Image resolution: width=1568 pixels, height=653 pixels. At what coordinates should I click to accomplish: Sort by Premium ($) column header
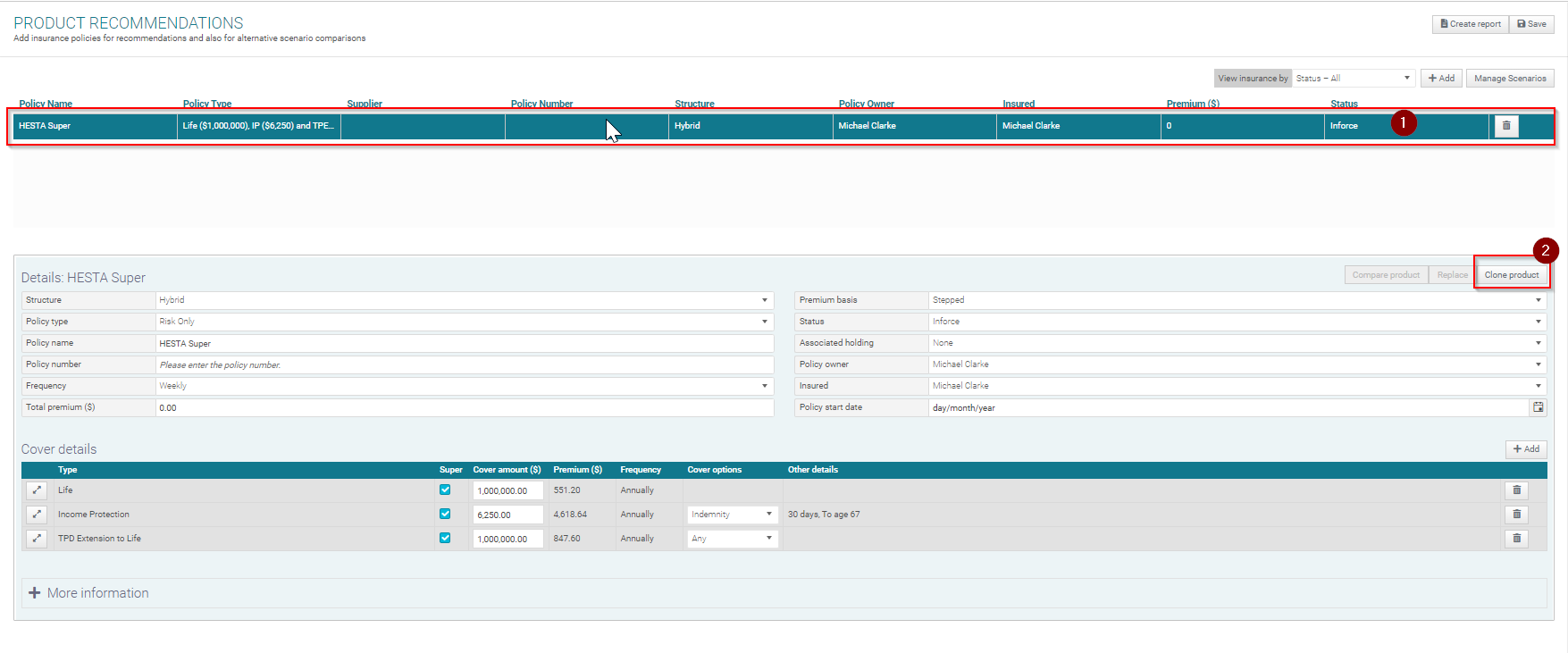1193,105
